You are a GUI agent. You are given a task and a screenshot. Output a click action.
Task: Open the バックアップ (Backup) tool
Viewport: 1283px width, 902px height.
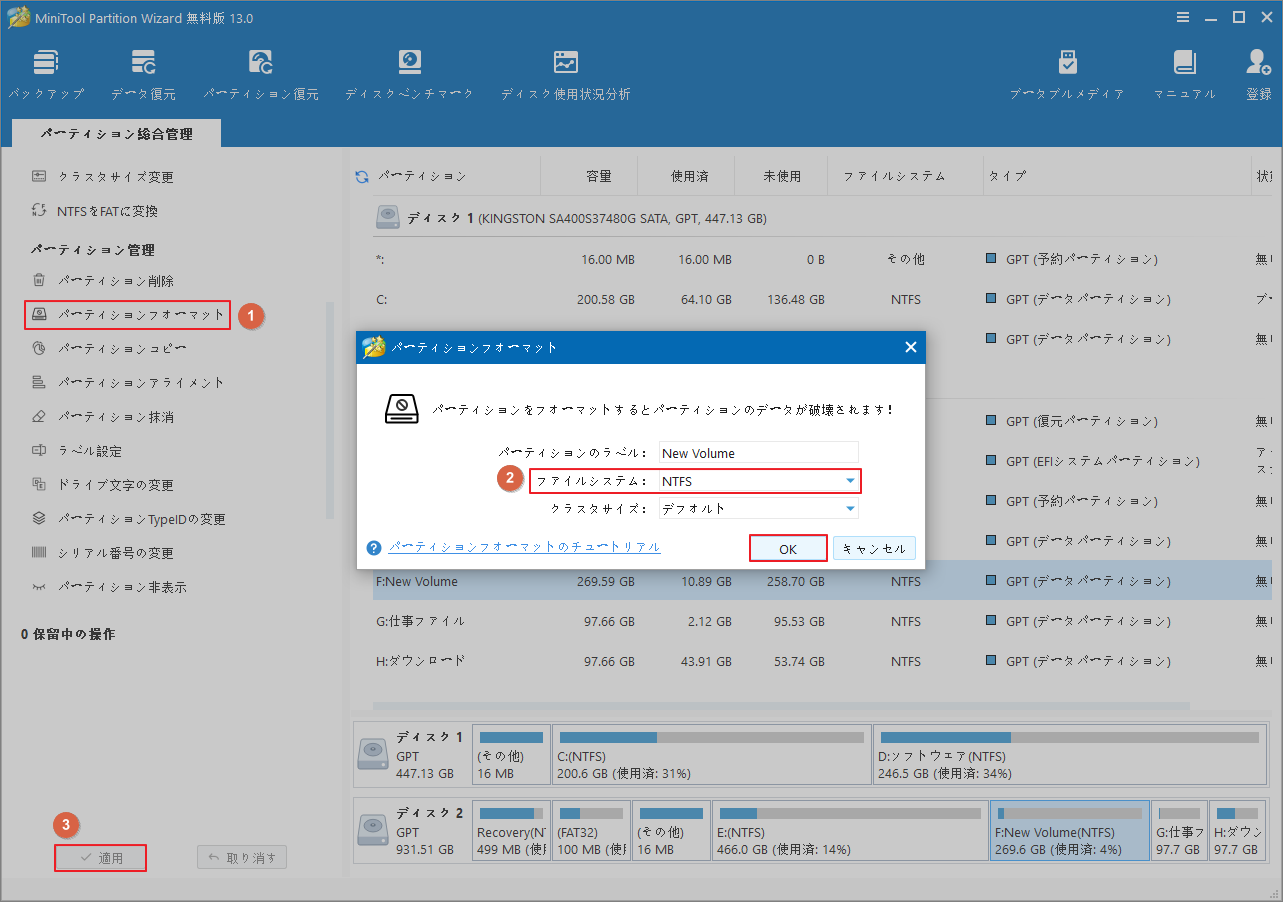46,74
